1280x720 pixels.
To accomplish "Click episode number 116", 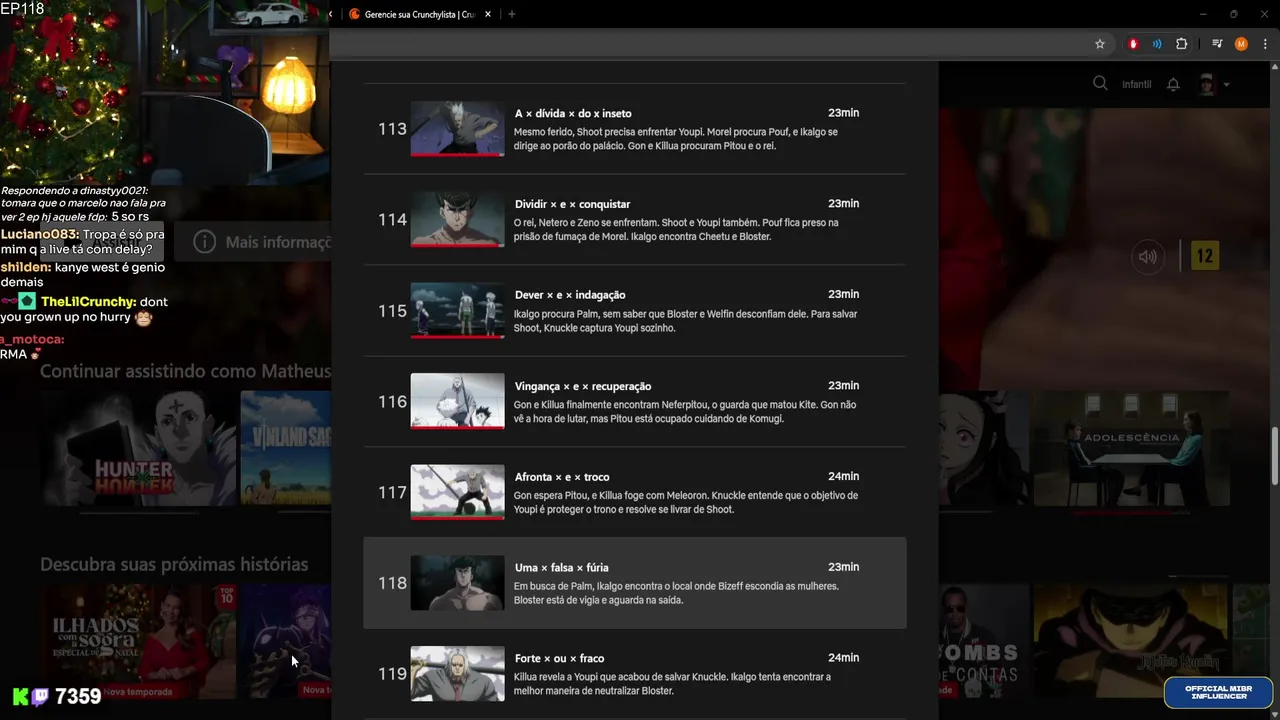I will coord(392,402).
